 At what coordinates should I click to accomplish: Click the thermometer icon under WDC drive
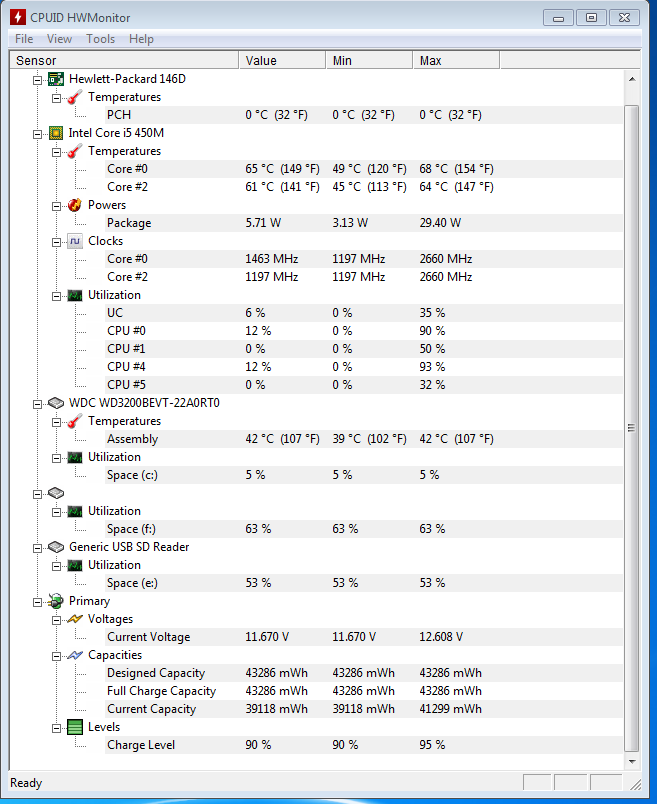(75, 421)
